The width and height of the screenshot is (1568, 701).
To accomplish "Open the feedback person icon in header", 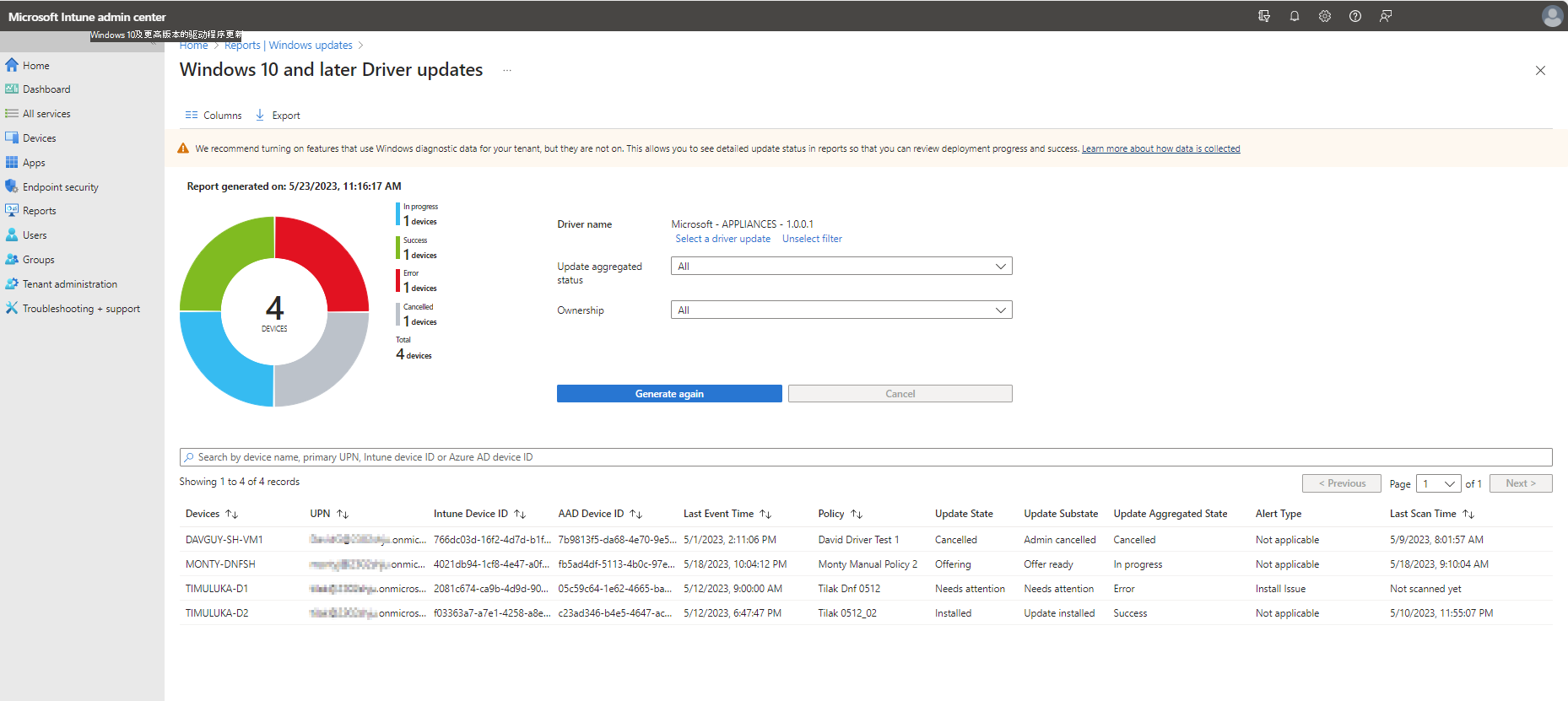I will pos(1386,16).
